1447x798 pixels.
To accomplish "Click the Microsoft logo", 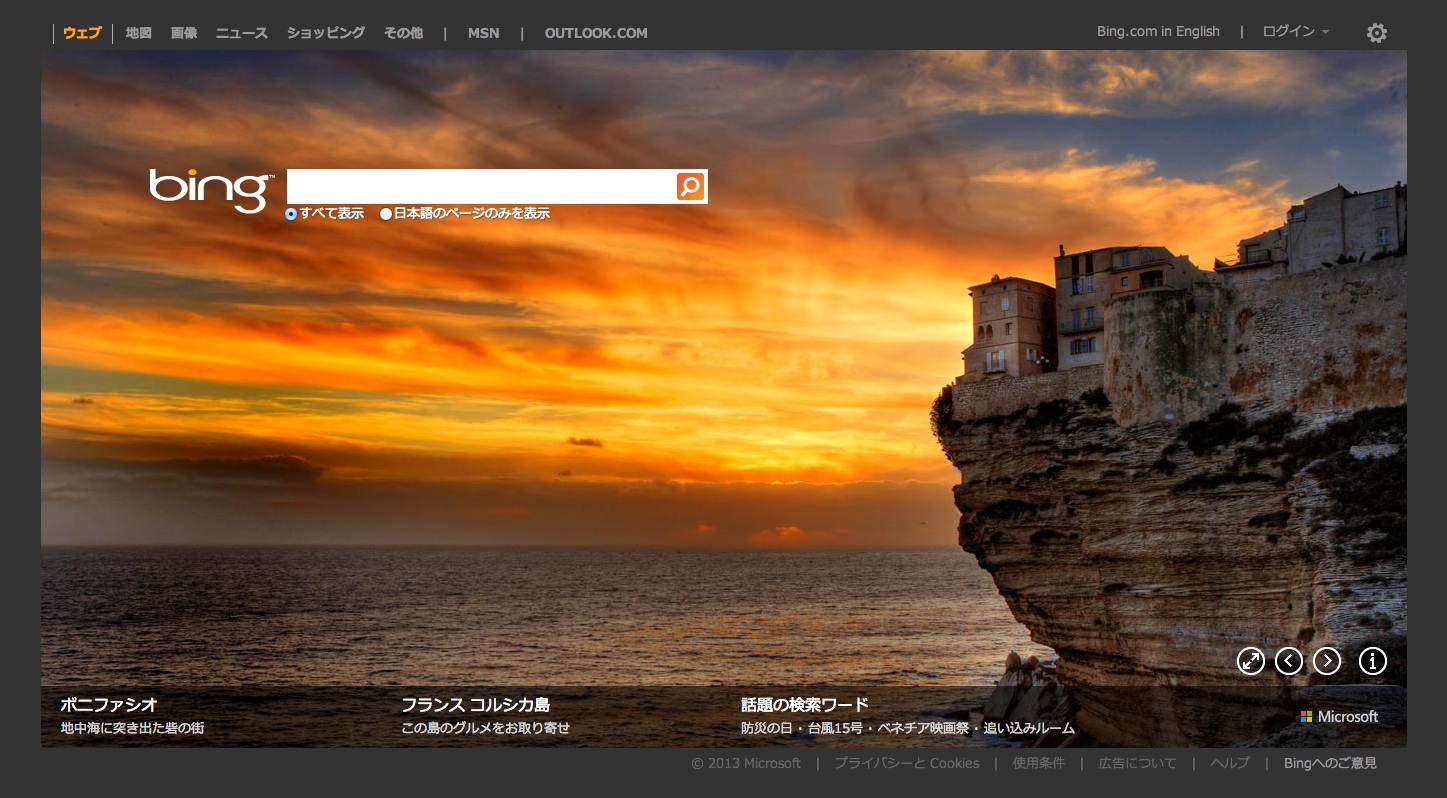I will click(x=1339, y=717).
